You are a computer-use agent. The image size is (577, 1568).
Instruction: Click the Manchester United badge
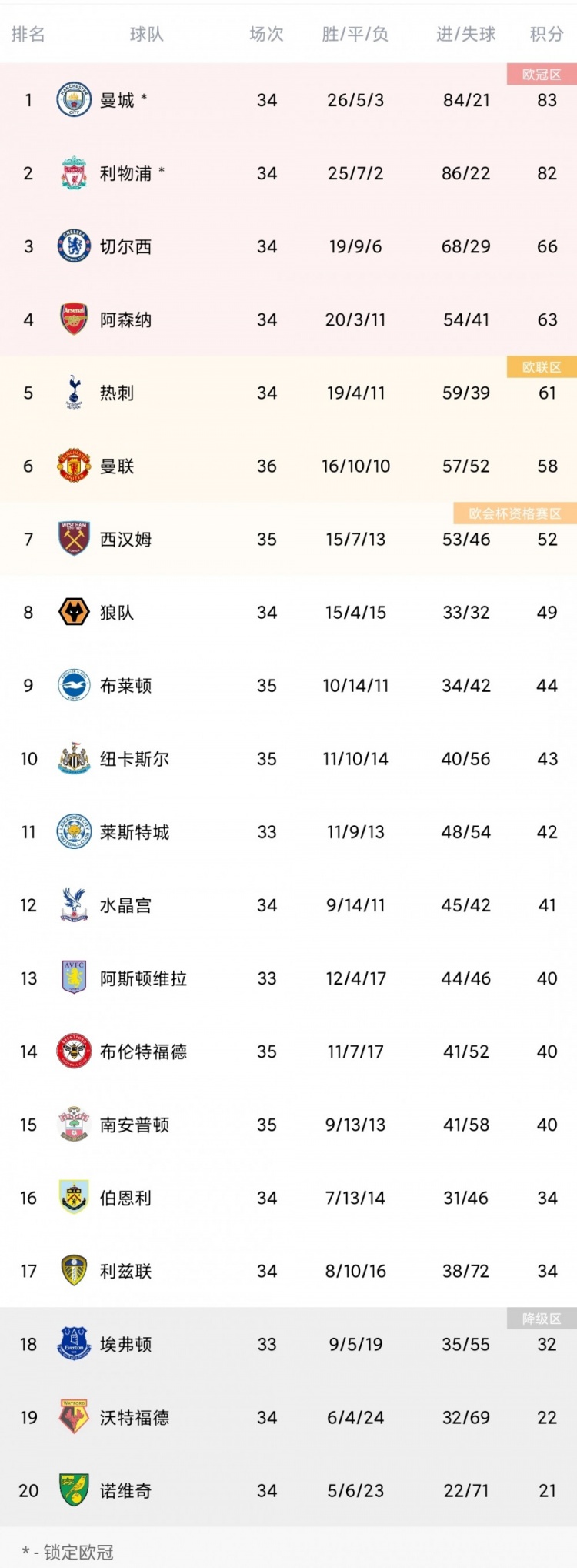point(74,466)
